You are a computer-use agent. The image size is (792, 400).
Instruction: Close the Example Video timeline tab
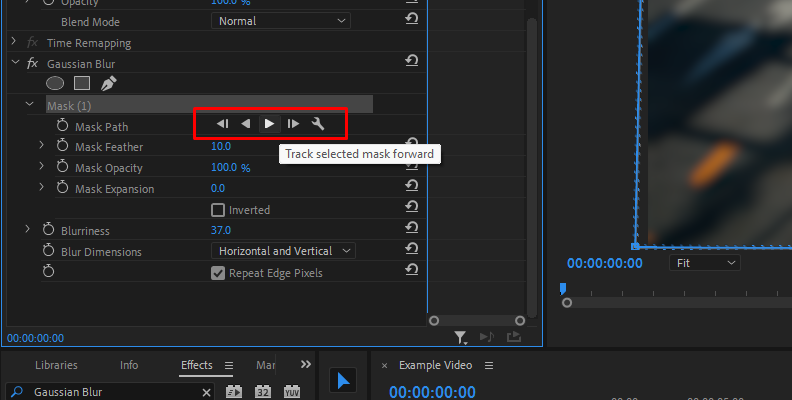384,366
